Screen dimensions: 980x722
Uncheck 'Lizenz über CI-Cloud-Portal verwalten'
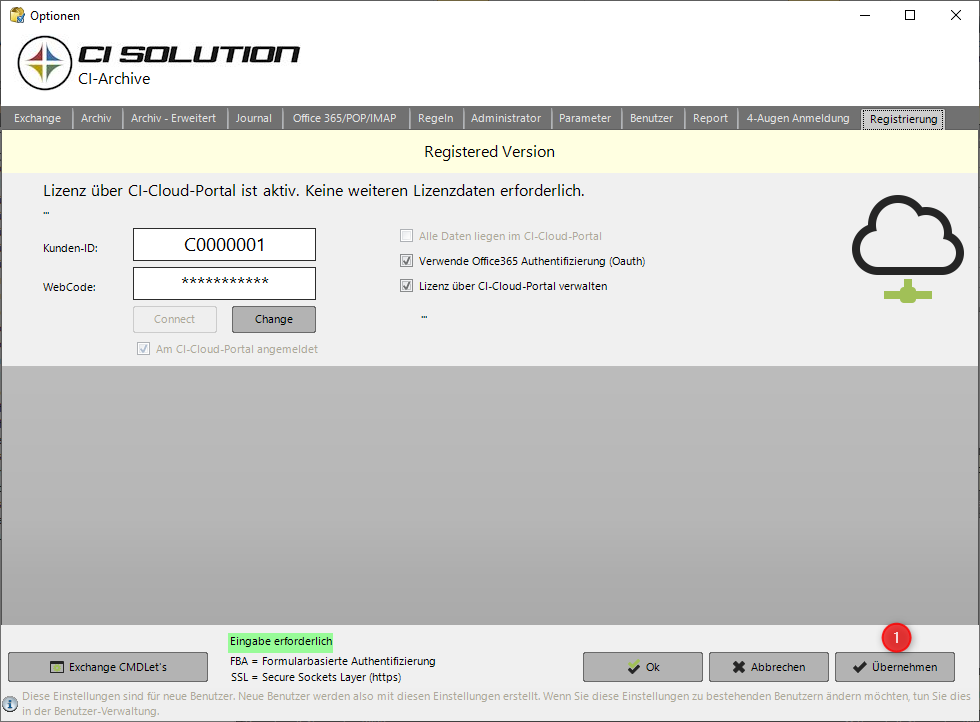click(405, 285)
